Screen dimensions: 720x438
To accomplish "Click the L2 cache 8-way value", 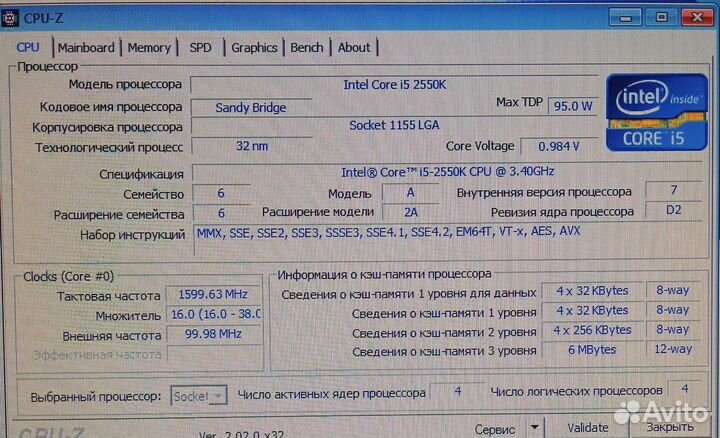I will click(672, 330).
